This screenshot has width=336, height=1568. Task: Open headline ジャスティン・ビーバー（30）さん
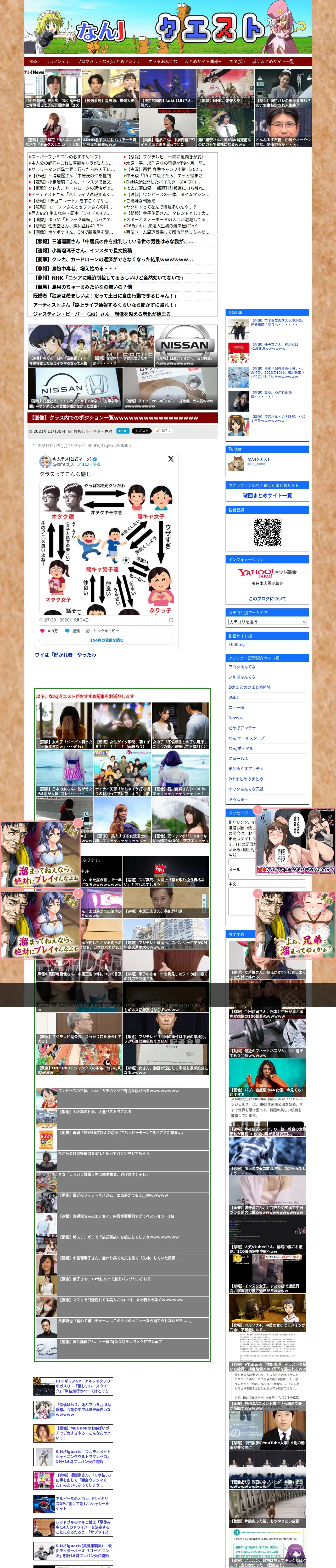click(x=101, y=314)
